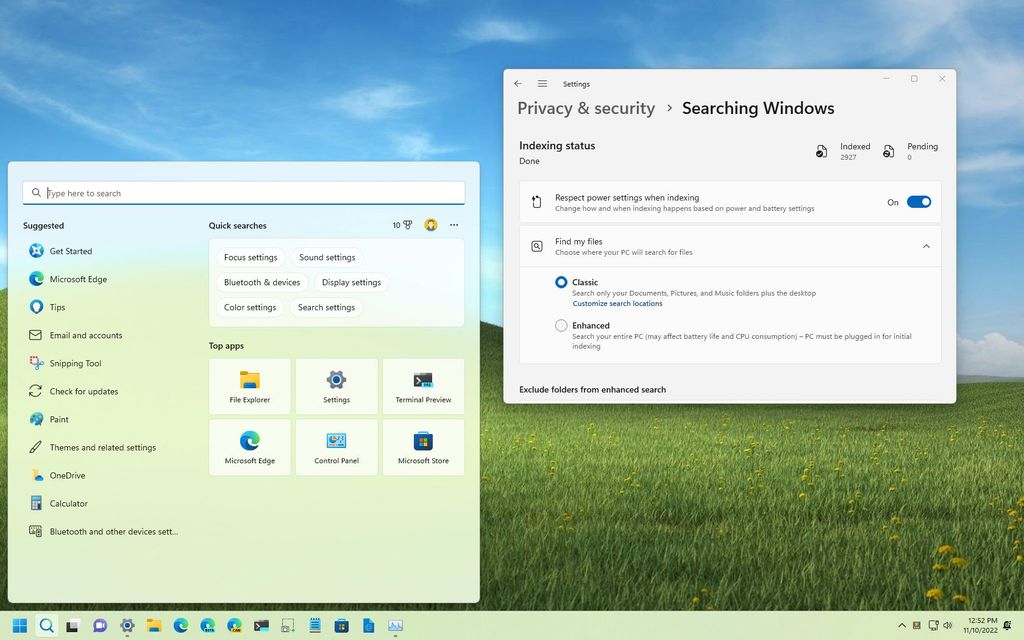Viewport: 1024px width, 640px height.
Task: Choose Enhanced search for your entire PC
Action: [562, 325]
